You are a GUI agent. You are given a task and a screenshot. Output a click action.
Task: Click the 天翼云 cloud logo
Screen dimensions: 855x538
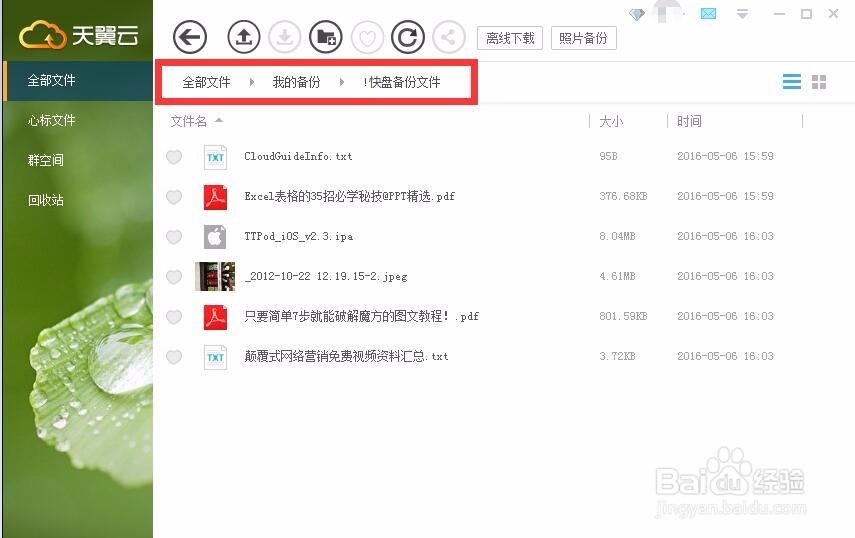point(78,35)
